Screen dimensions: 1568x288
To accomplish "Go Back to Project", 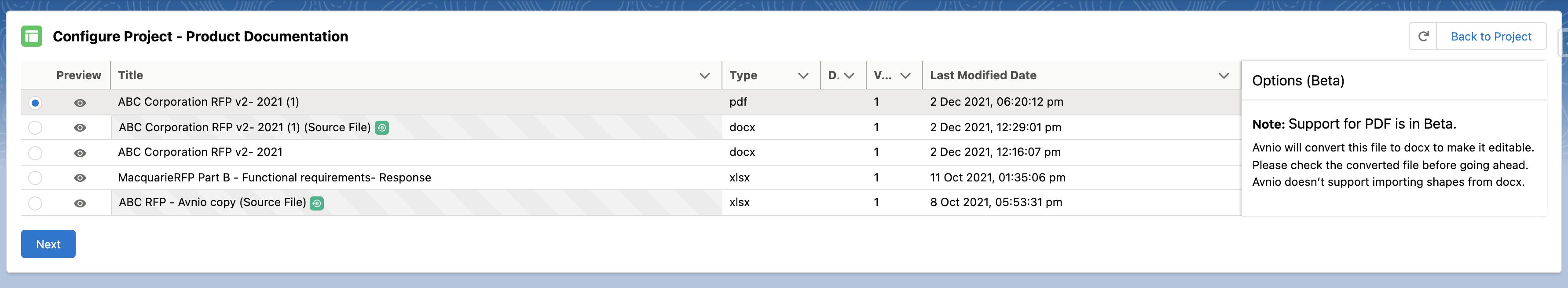I will (1491, 37).
